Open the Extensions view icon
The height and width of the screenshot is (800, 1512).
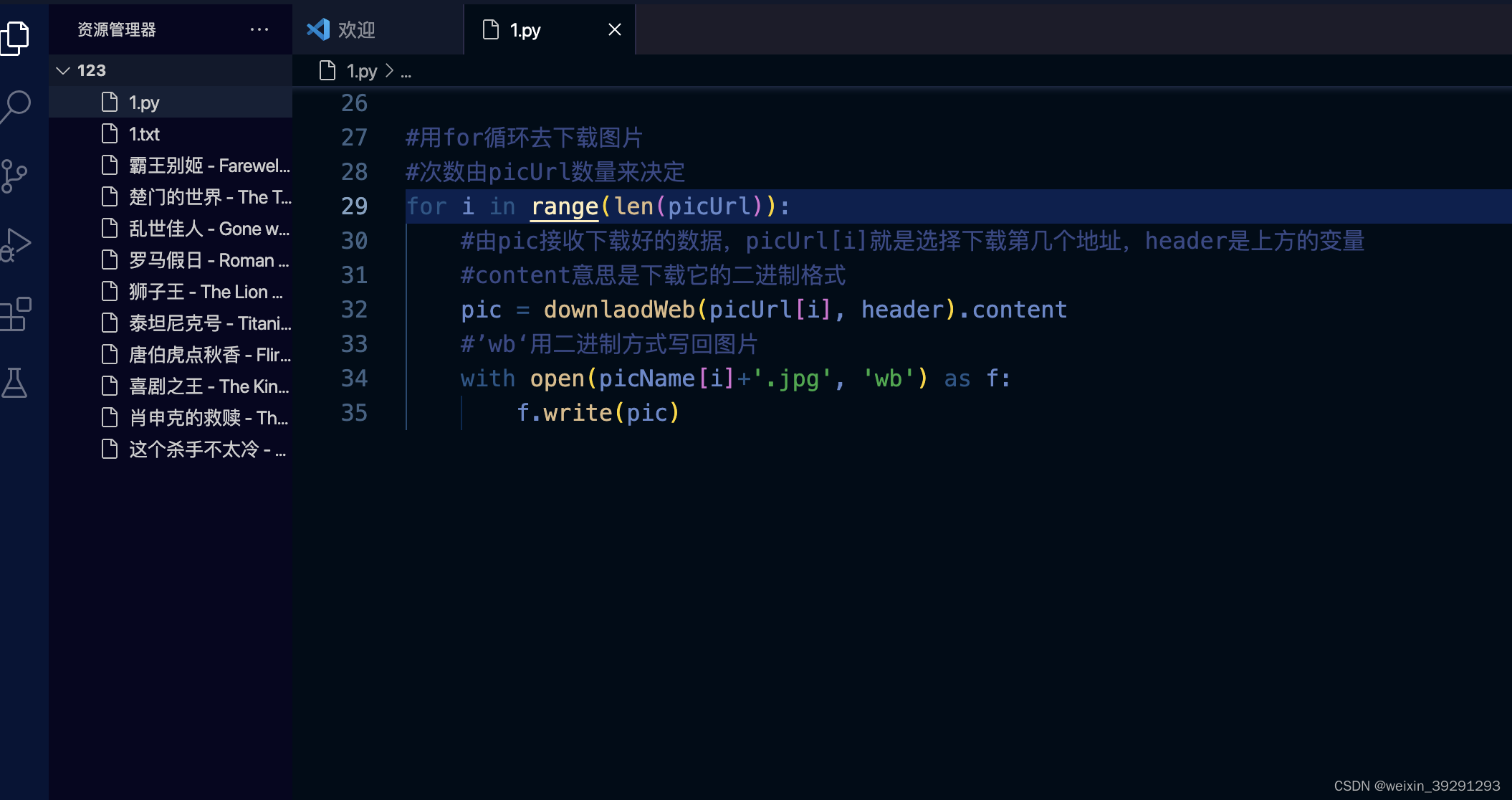pyautogui.click(x=14, y=314)
